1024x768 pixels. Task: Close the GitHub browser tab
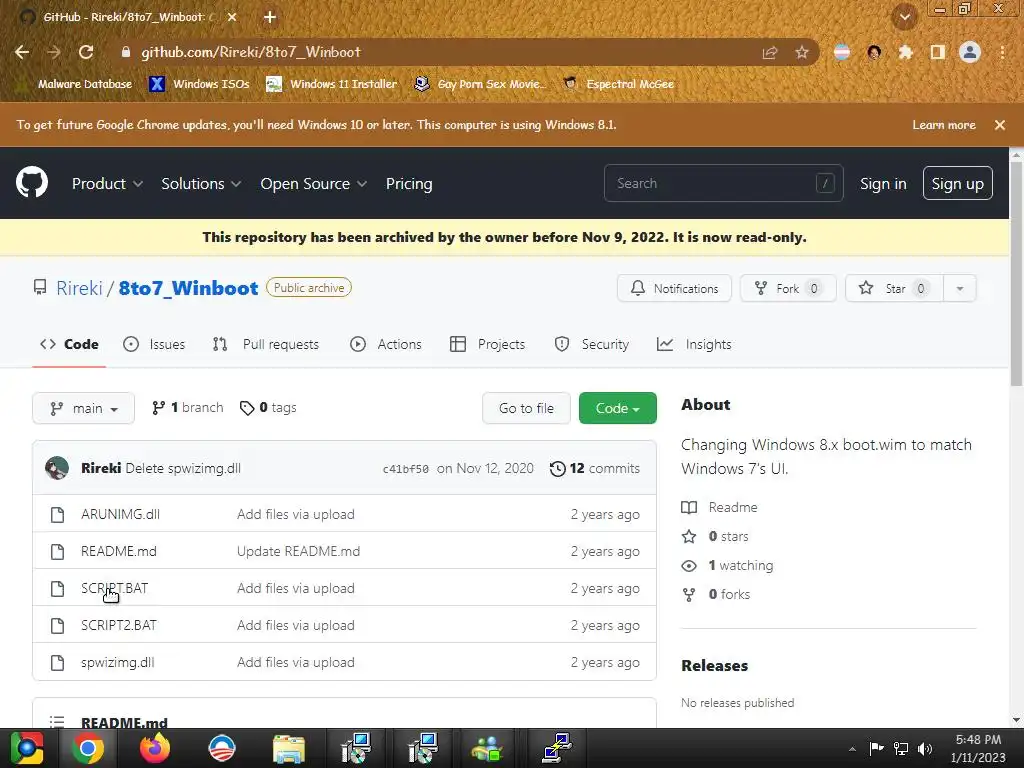point(232,17)
